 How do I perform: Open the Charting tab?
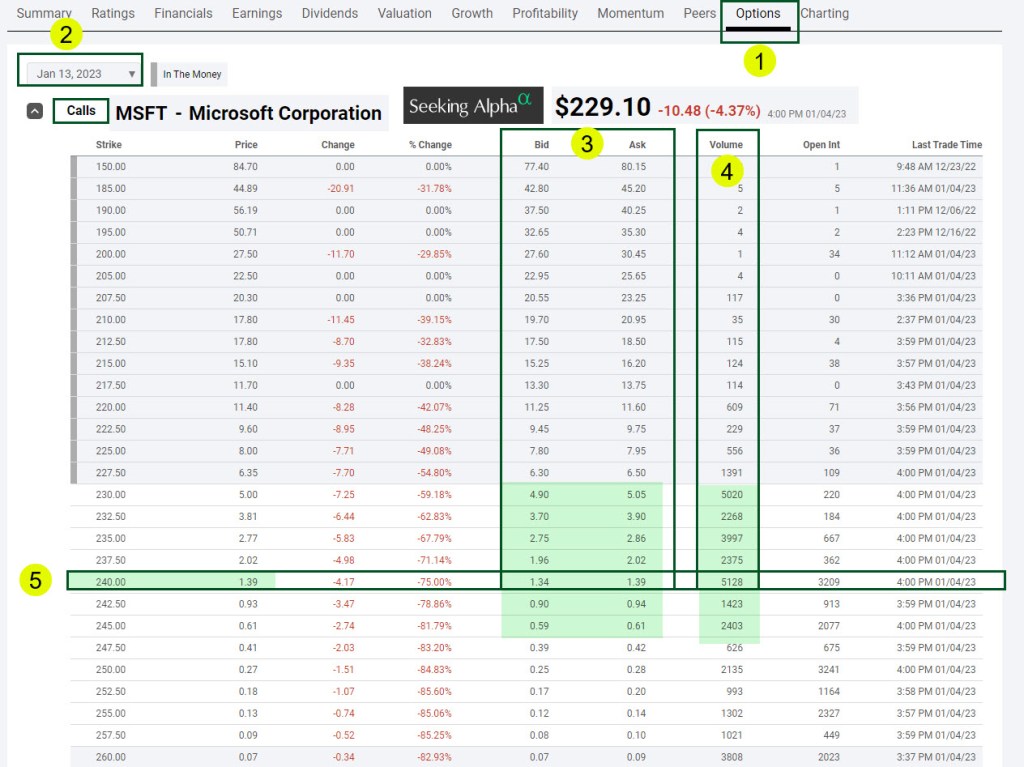[x=824, y=14]
